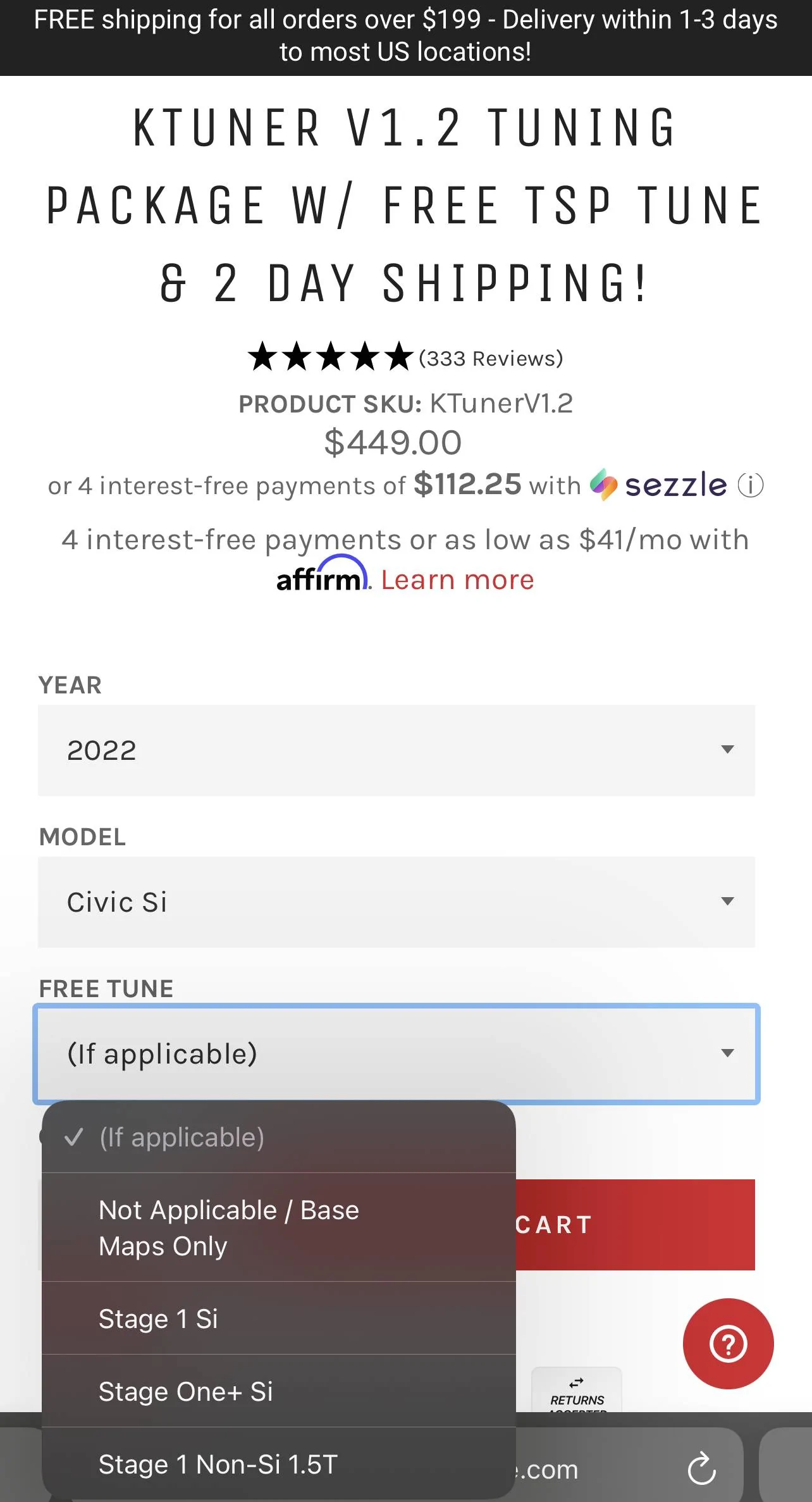This screenshot has height=1502, width=812.
Task: Tap the Returns Accepted badge
Action: (577, 1392)
